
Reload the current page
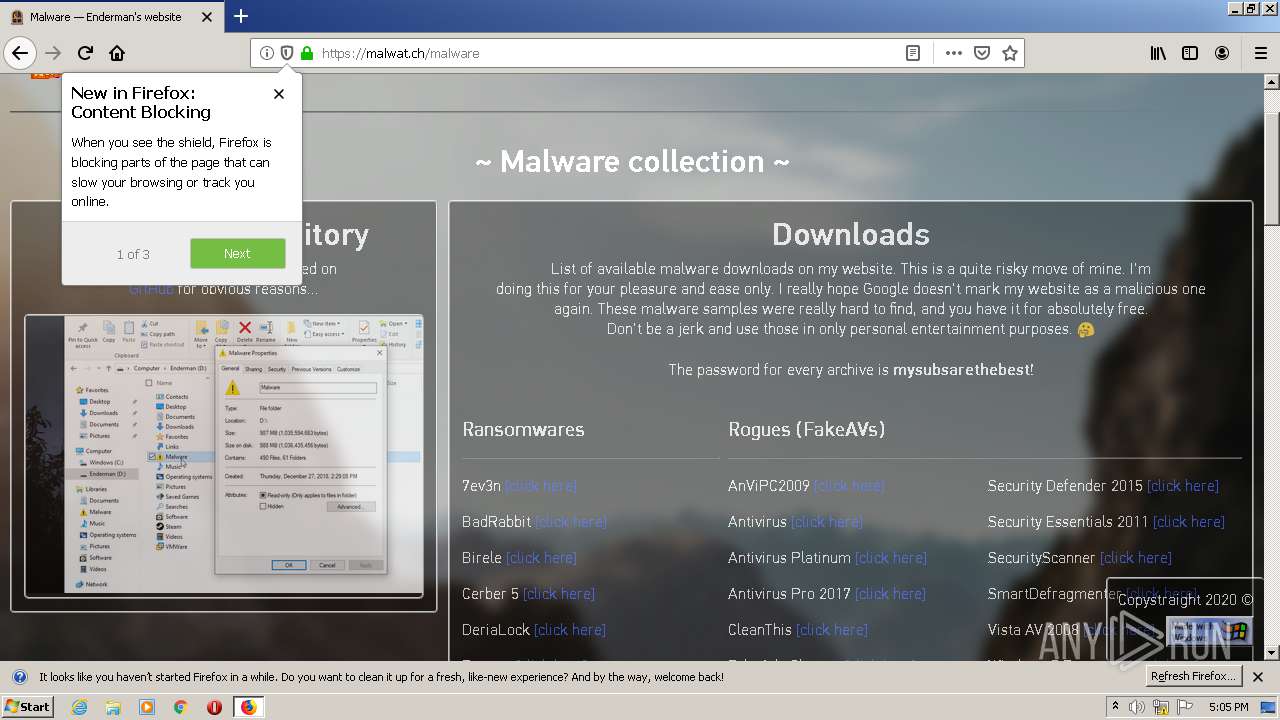point(86,53)
